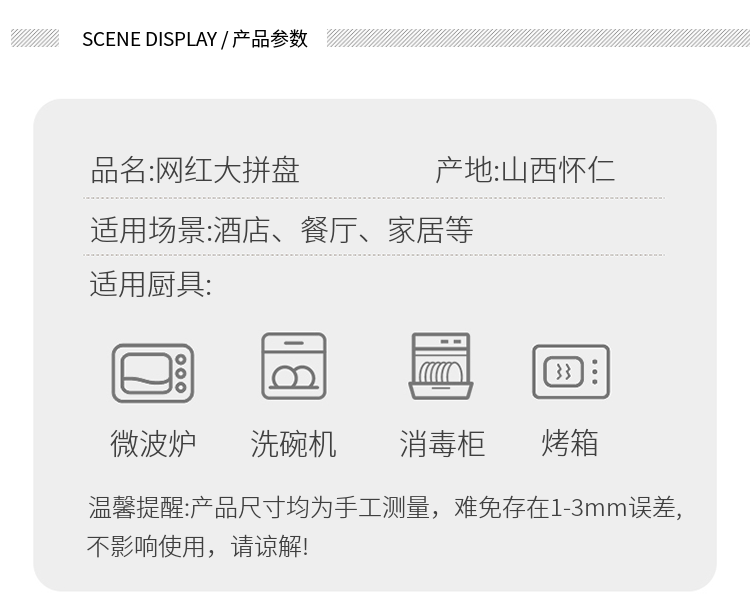Click the knobs on the microwave icon

tap(181, 373)
